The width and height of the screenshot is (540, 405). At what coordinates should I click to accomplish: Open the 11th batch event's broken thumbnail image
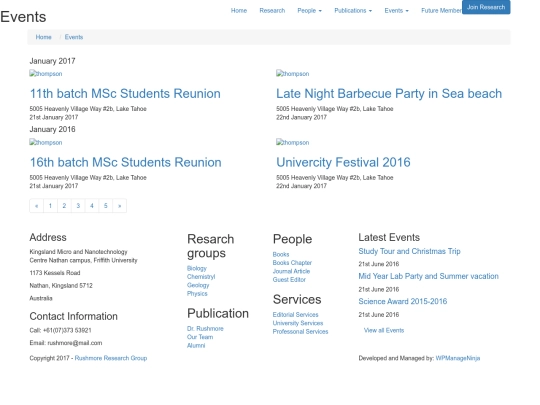(x=46, y=74)
